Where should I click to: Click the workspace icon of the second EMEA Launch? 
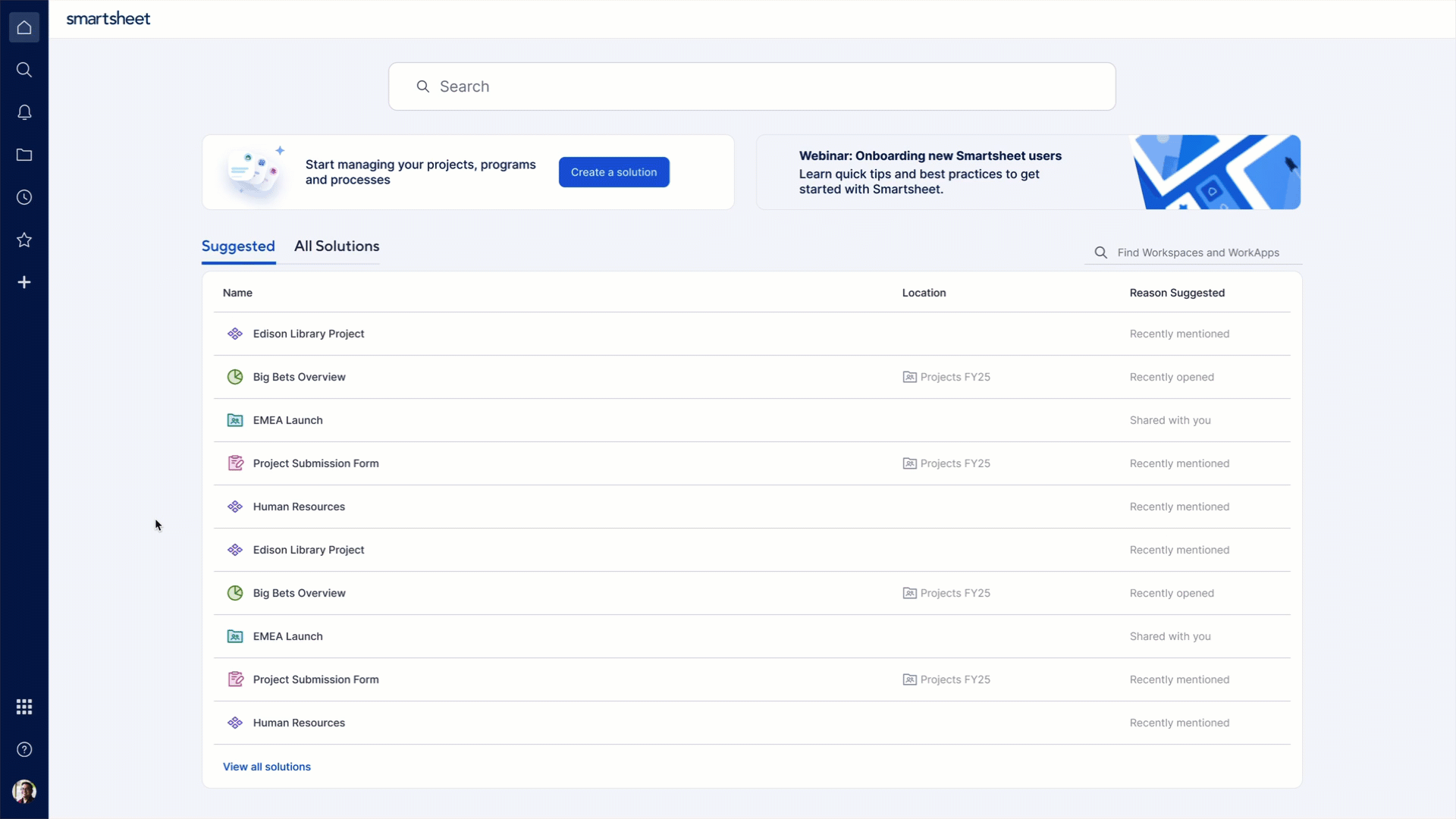tap(235, 636)
